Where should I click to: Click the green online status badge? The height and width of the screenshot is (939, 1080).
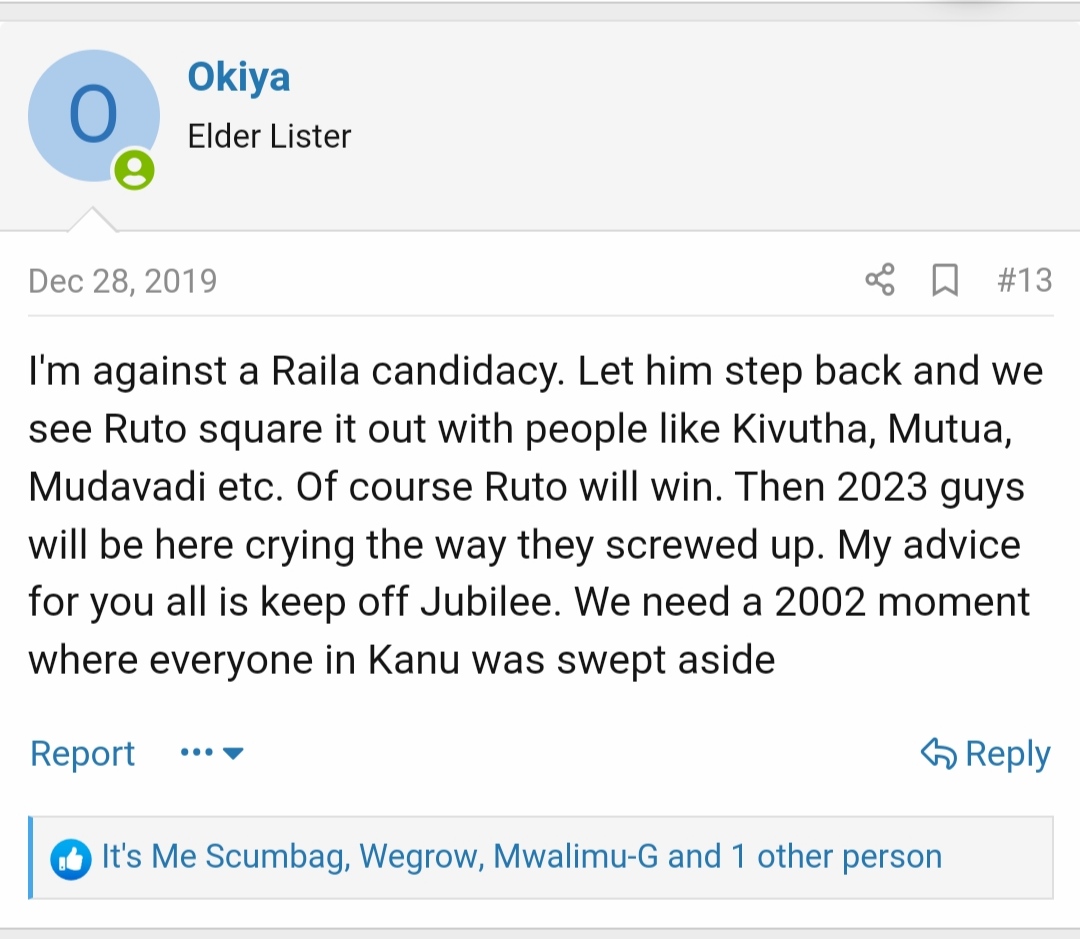(x=134, y=169)
